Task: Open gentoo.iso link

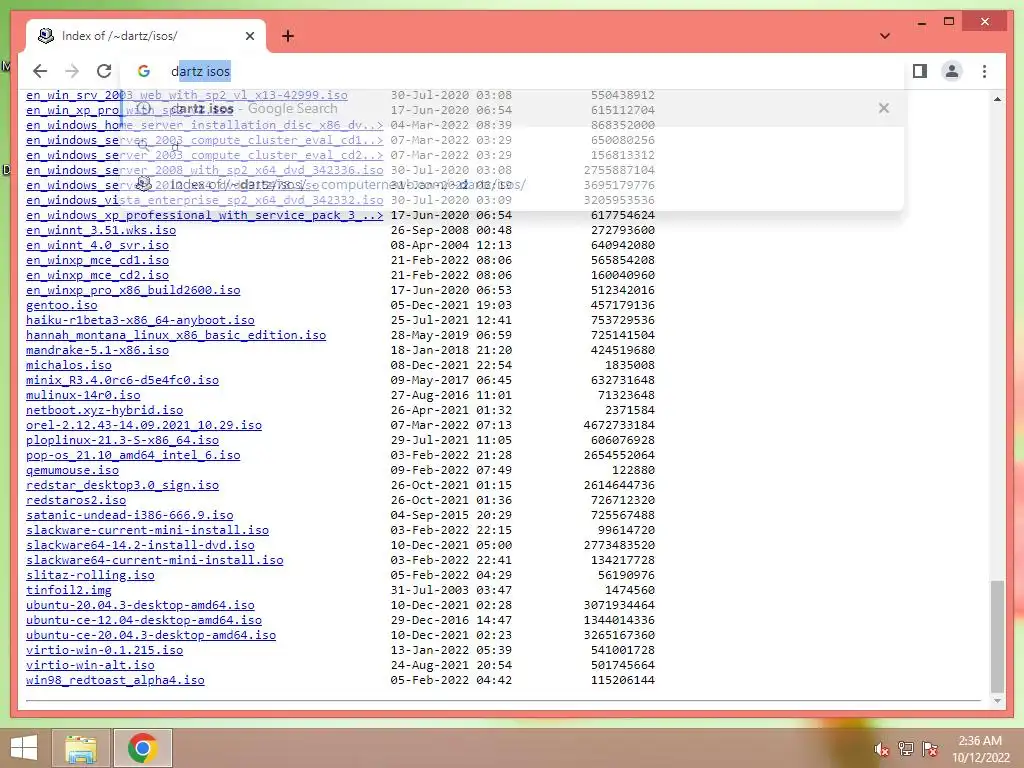Action: (61, 305)
